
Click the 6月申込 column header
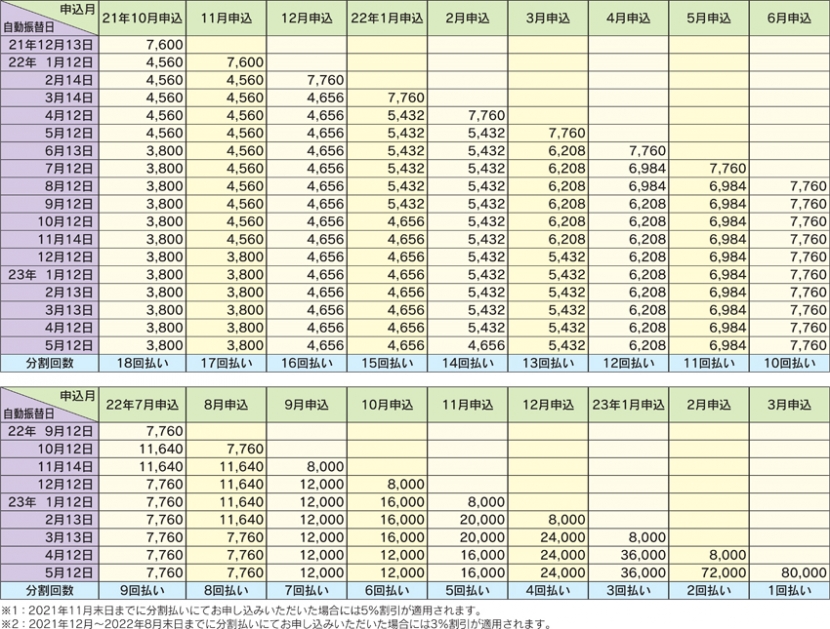pos(789,19)
